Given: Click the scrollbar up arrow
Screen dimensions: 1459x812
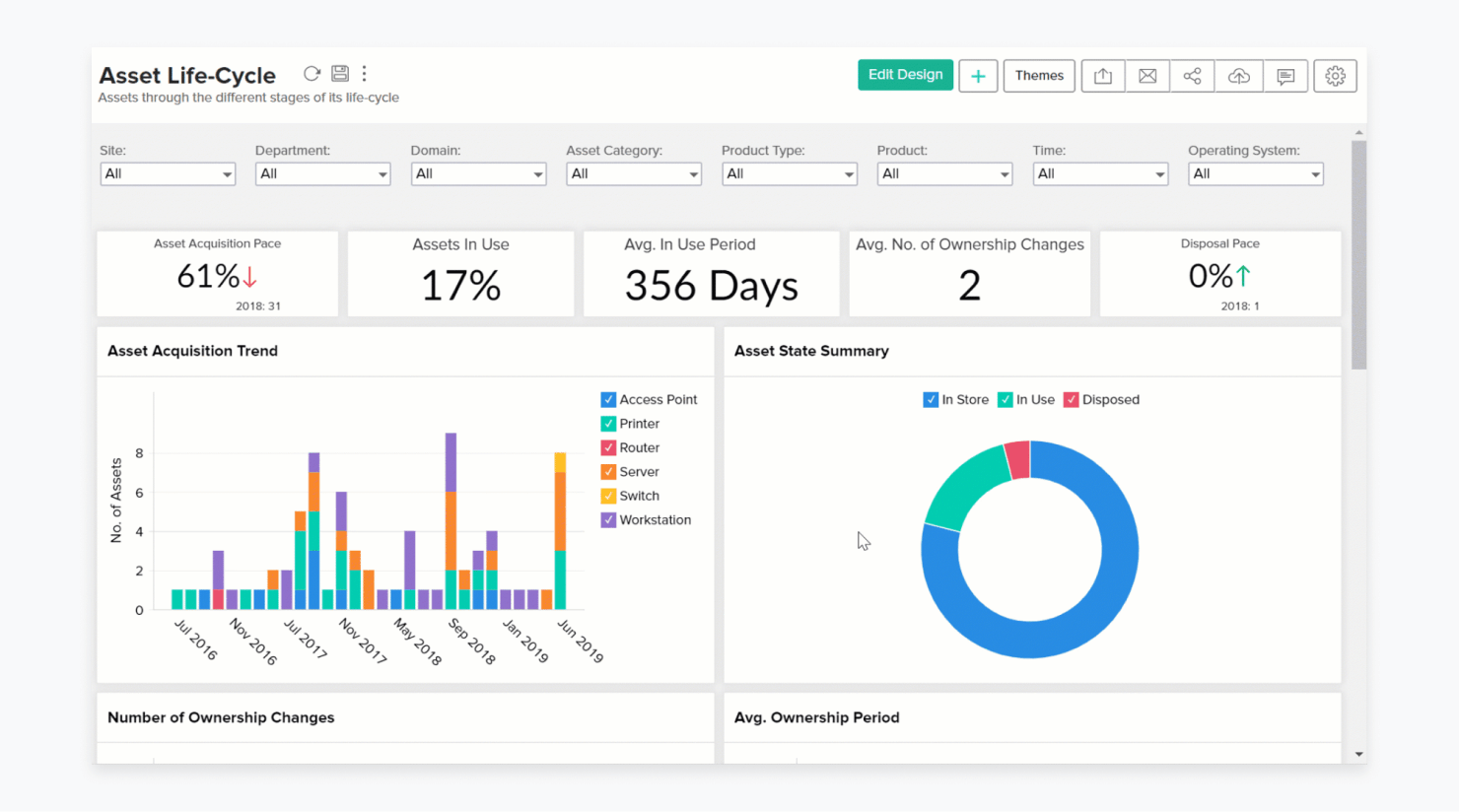Looking at the screenshot, I should [x=1358, y=132].
